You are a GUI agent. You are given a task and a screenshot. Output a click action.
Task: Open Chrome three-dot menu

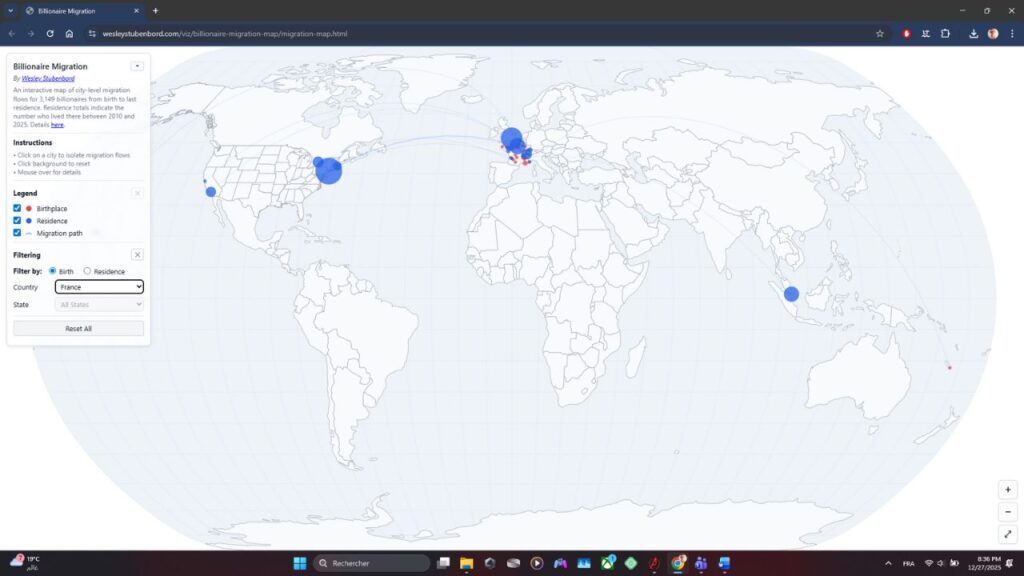pos(1011,33)
